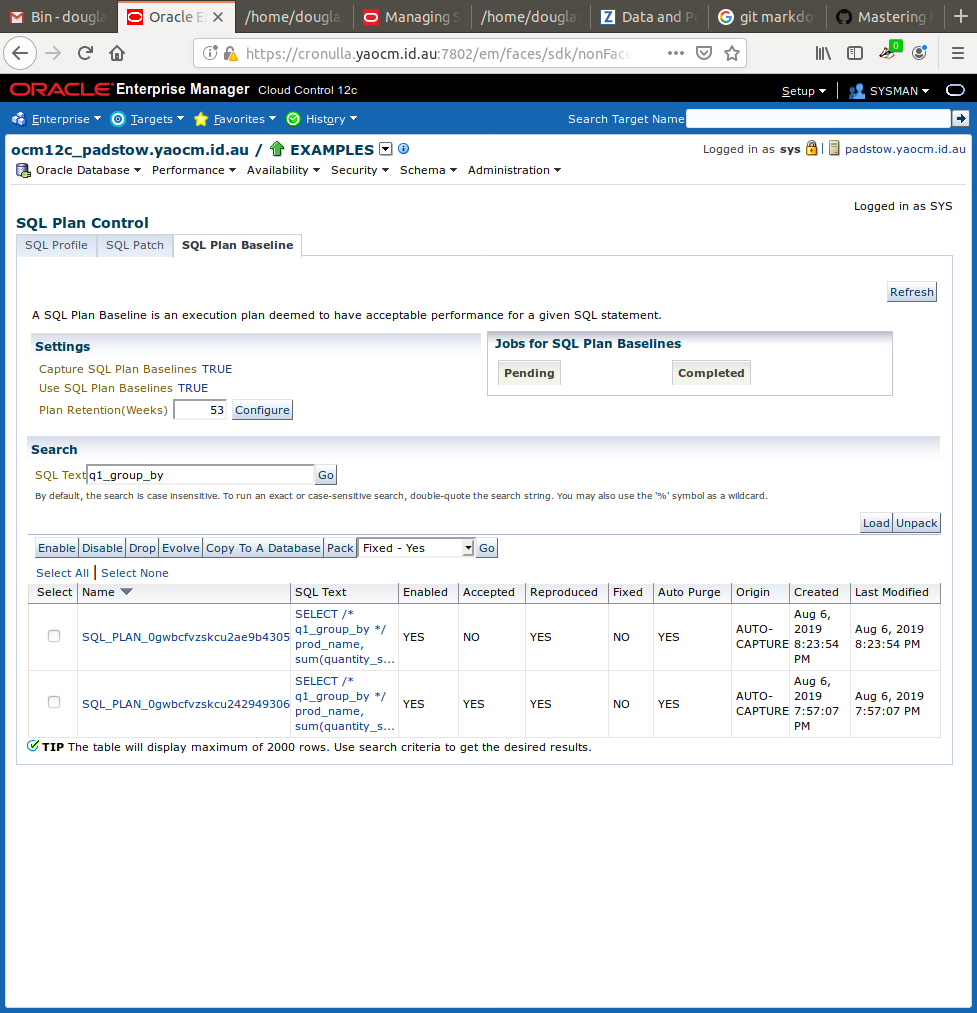This screenshot has height=1013, width=977.
Task: Click the Search Target Name field
Action: point(818,119)
